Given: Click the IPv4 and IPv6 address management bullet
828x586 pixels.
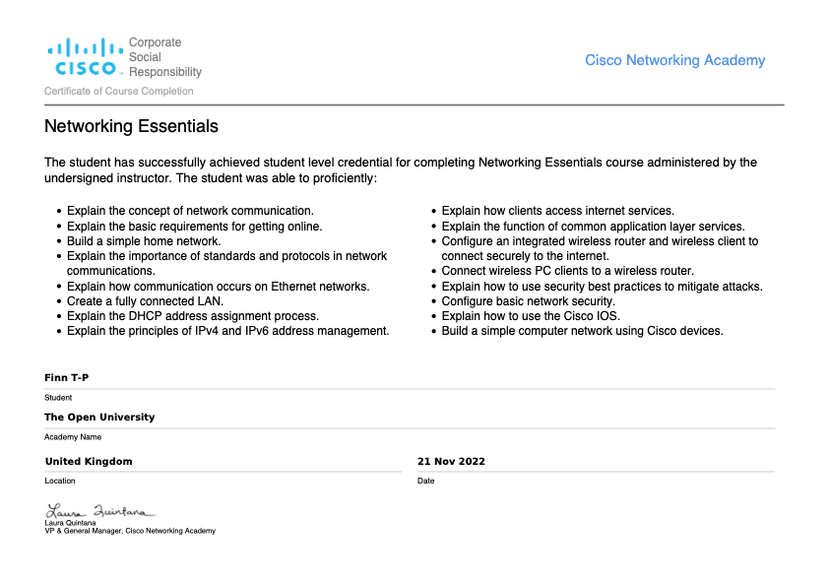Looking at the screenshot, I should tap(227, 331).
